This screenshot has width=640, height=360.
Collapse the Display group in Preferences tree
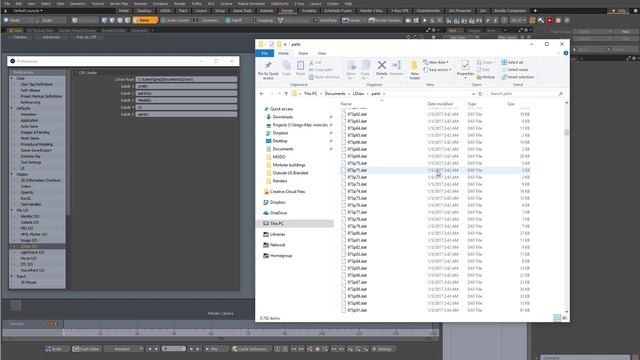12,174
